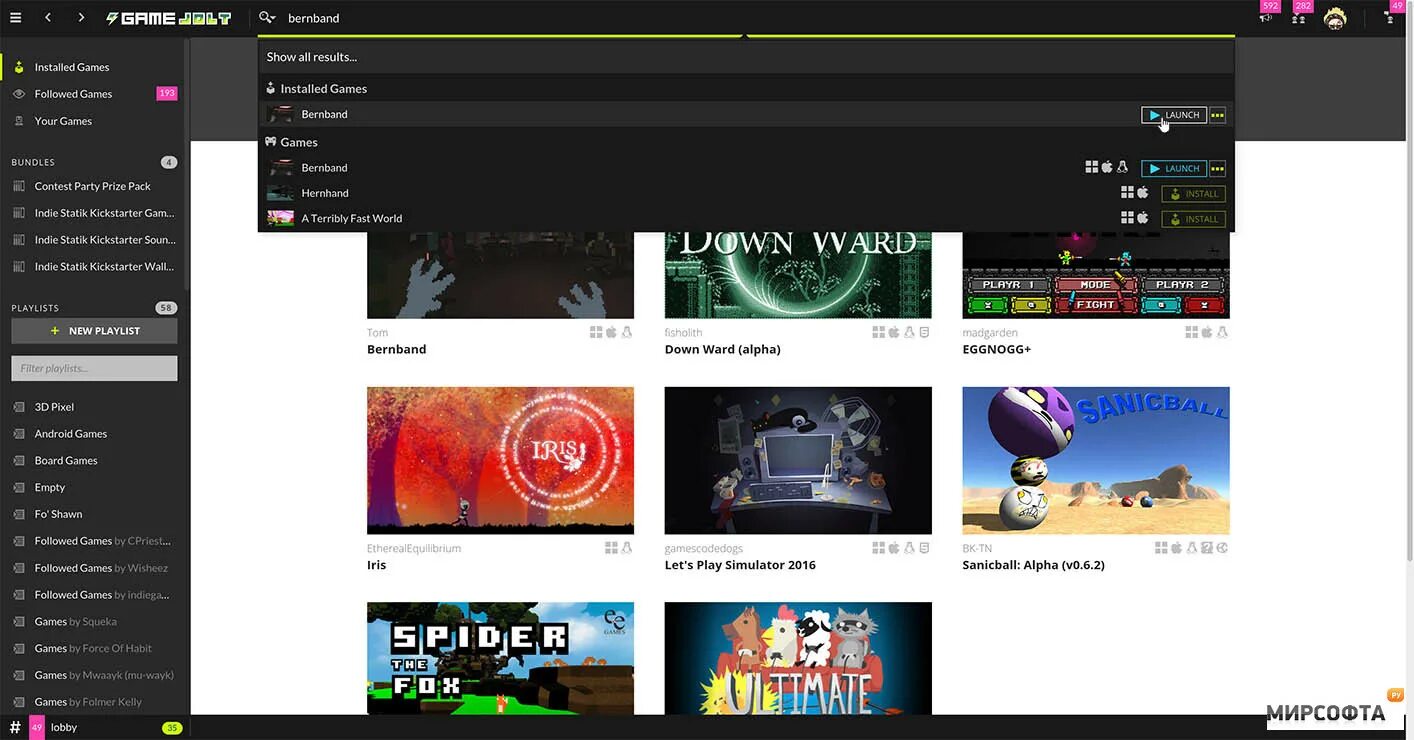Open EGGNOGG+ game thumbnail

tap(1096, 275)
